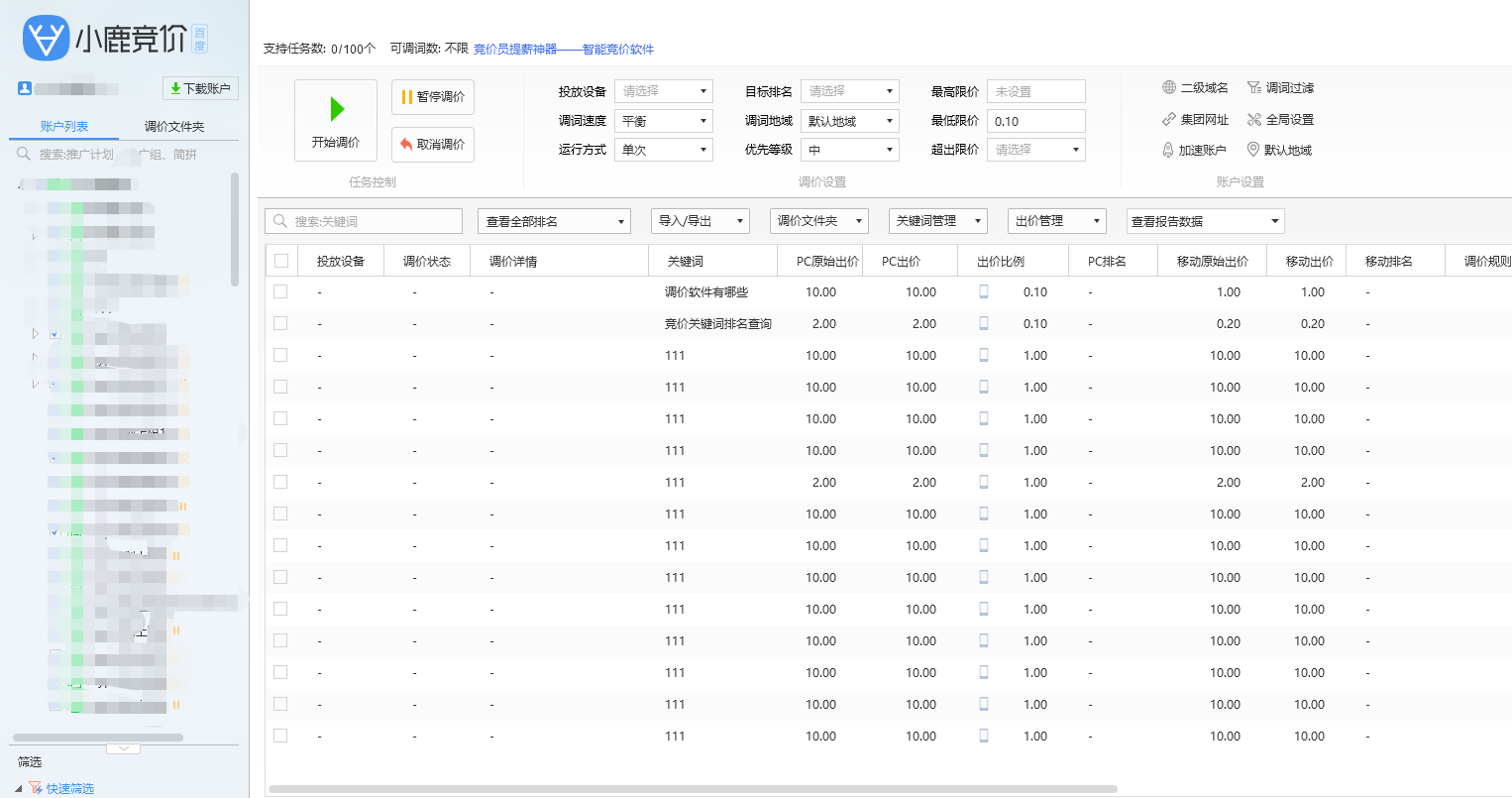Sort by the 出价比例 column header
This screenshot has width=1512, height=798.
coord(1014,261)
